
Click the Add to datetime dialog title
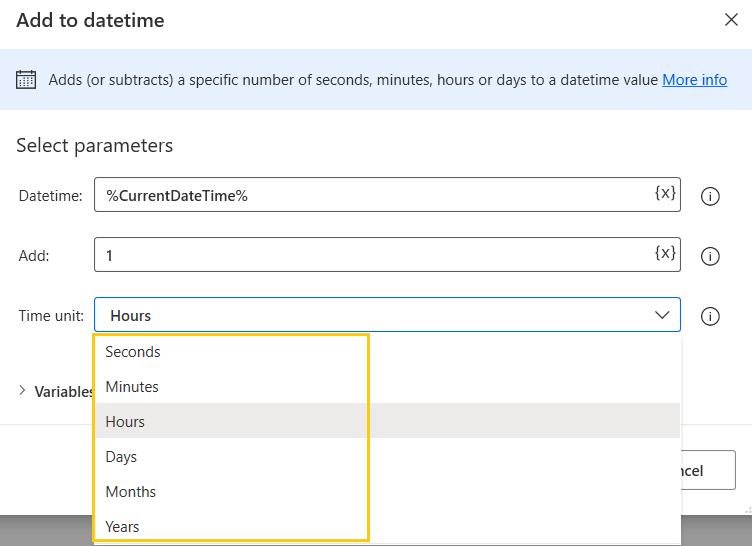pos(90,21)
